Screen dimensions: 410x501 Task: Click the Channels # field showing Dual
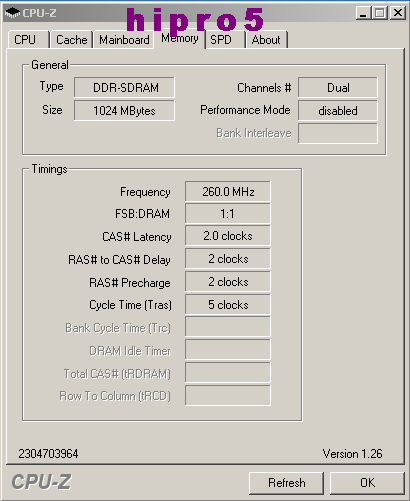click(338, 88)
